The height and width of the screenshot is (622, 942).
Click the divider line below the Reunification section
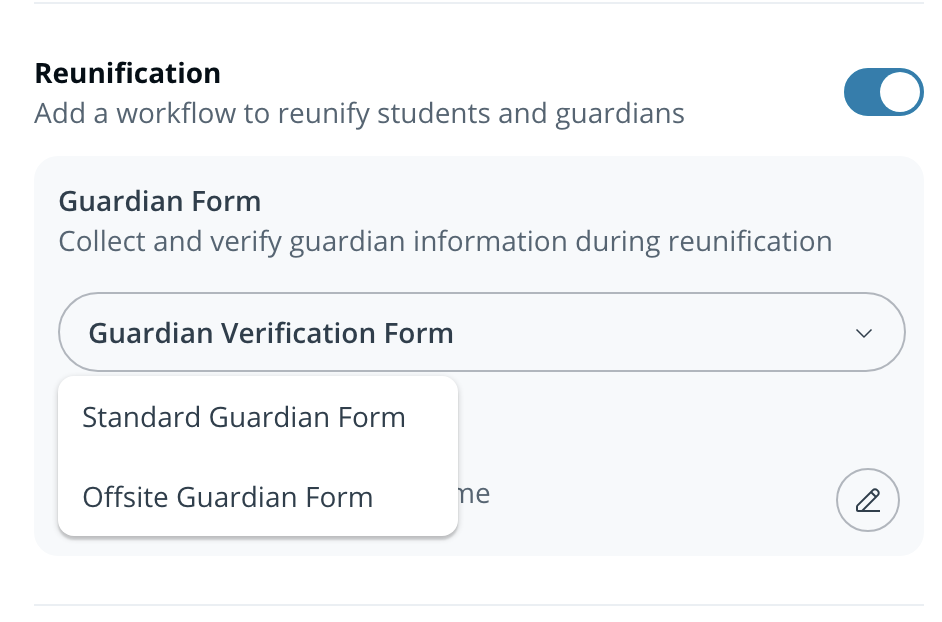tap(478, 605)
